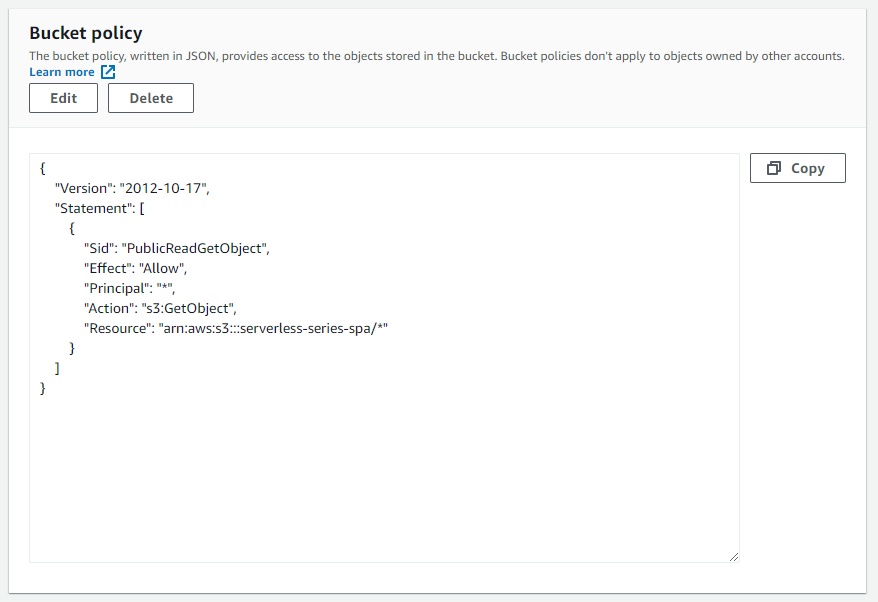The image size is (878, 602).
Task: Click the bucket policy description text
Action: point(437,56)
